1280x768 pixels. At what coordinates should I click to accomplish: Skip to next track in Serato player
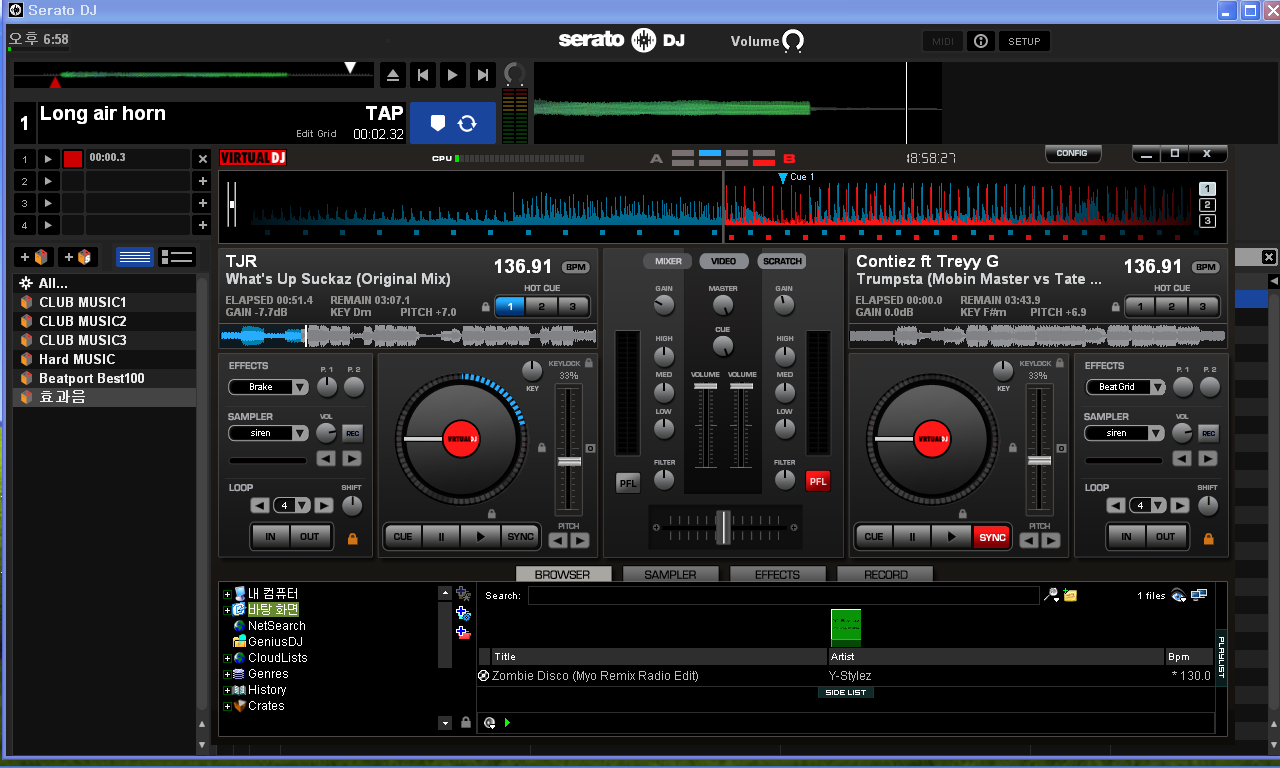point(483,75)
